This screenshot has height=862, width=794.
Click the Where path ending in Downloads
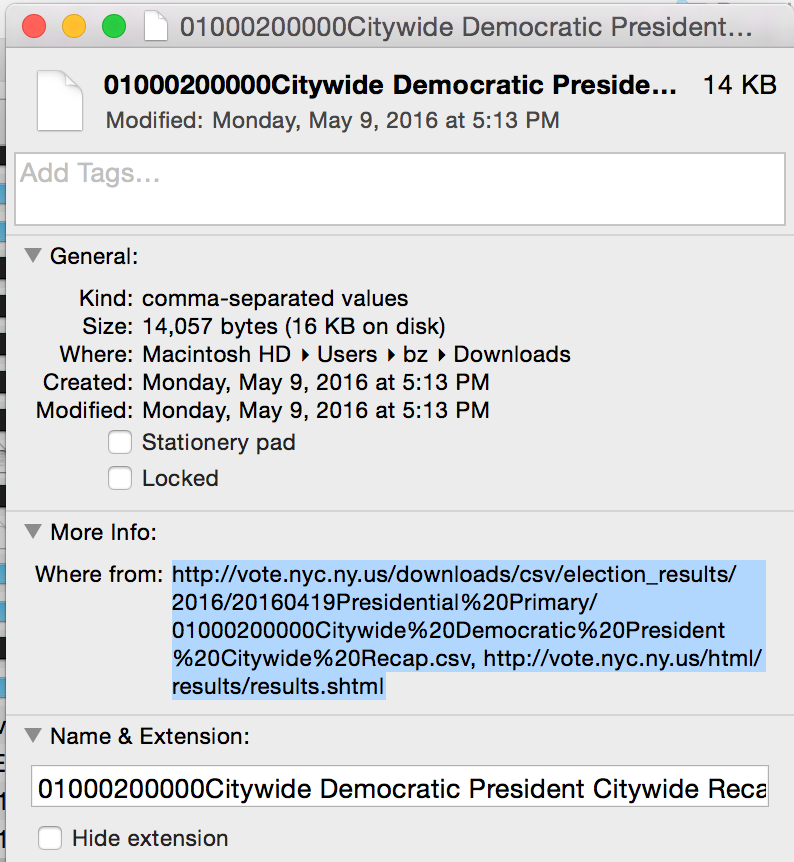click(x=356, y=354)
